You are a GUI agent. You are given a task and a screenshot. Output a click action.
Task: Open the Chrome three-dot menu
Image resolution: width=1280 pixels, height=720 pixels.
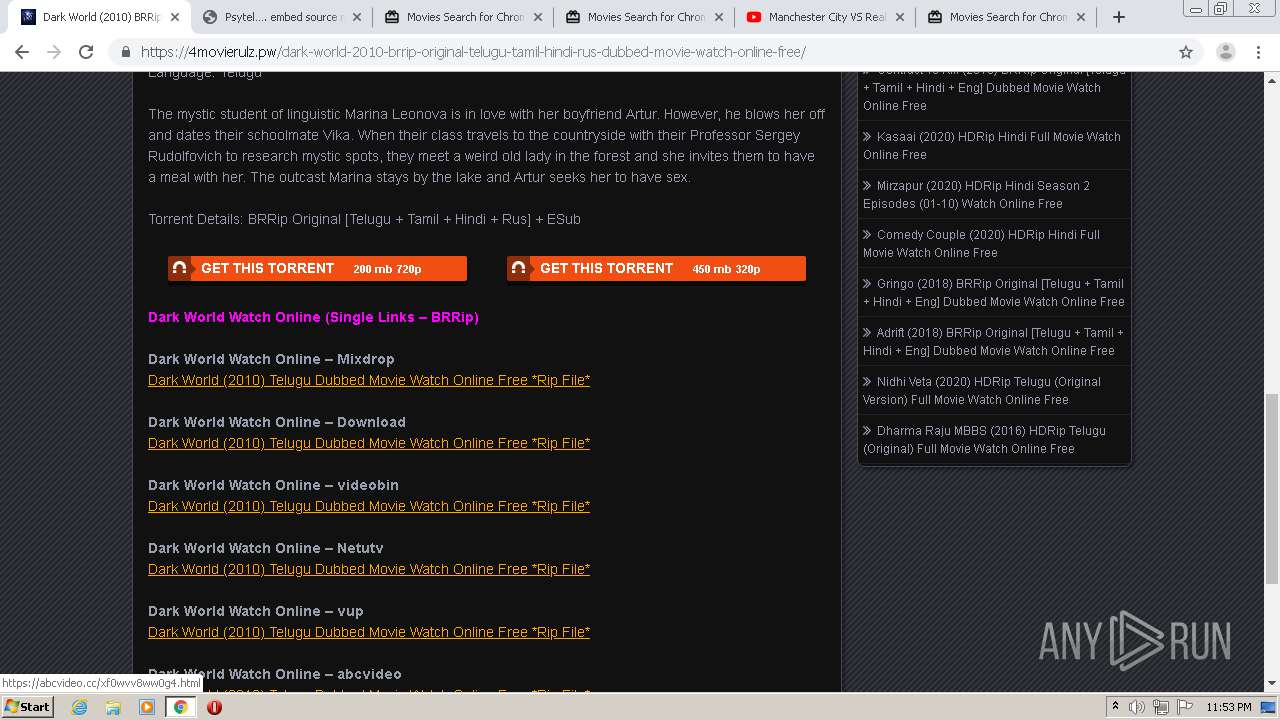click(x=1258, y=52)
